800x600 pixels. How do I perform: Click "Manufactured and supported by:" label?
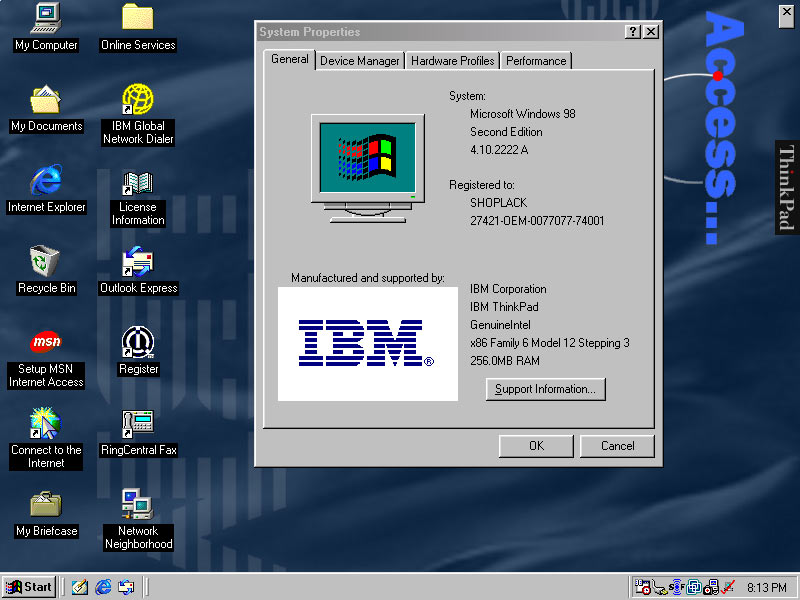367,278
